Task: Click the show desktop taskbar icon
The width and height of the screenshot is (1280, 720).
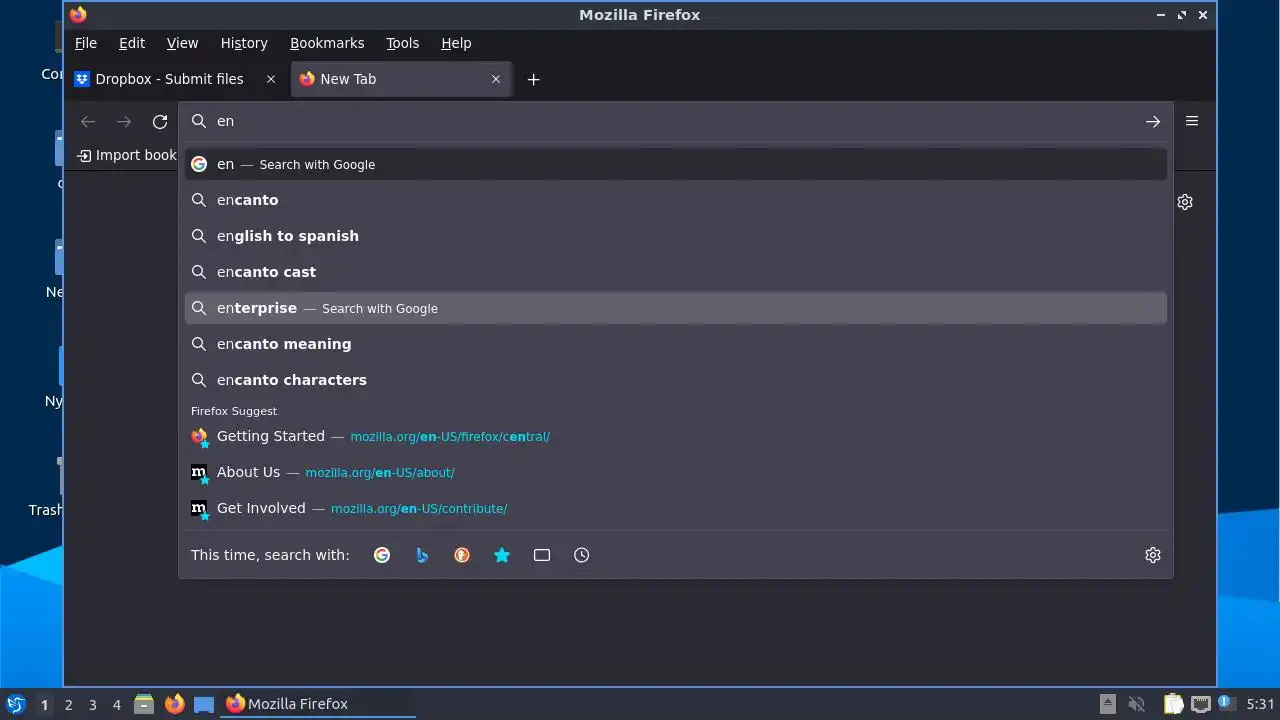Action: [x=204, y=704]
